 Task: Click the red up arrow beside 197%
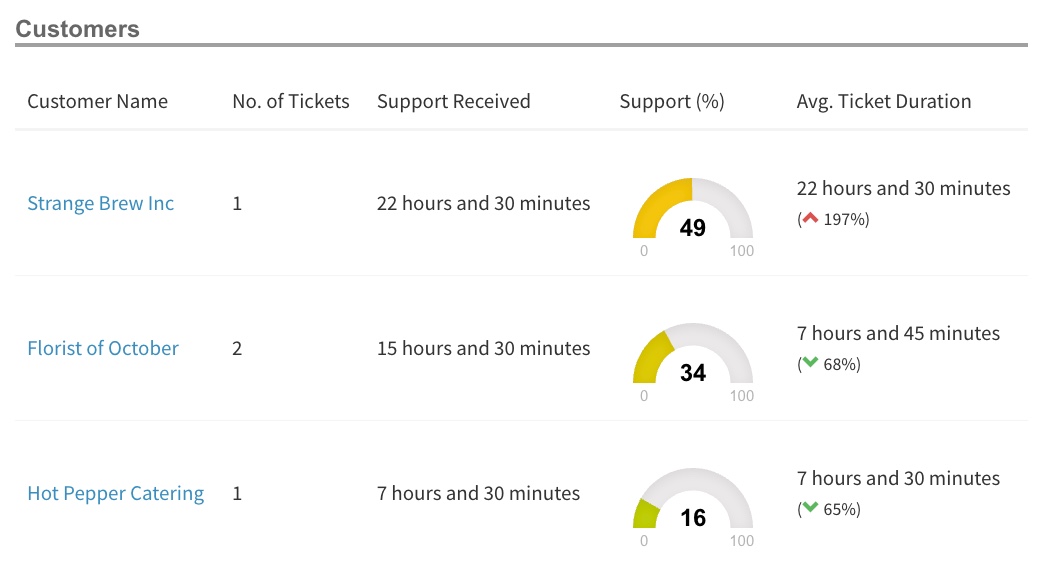[810, 219]
